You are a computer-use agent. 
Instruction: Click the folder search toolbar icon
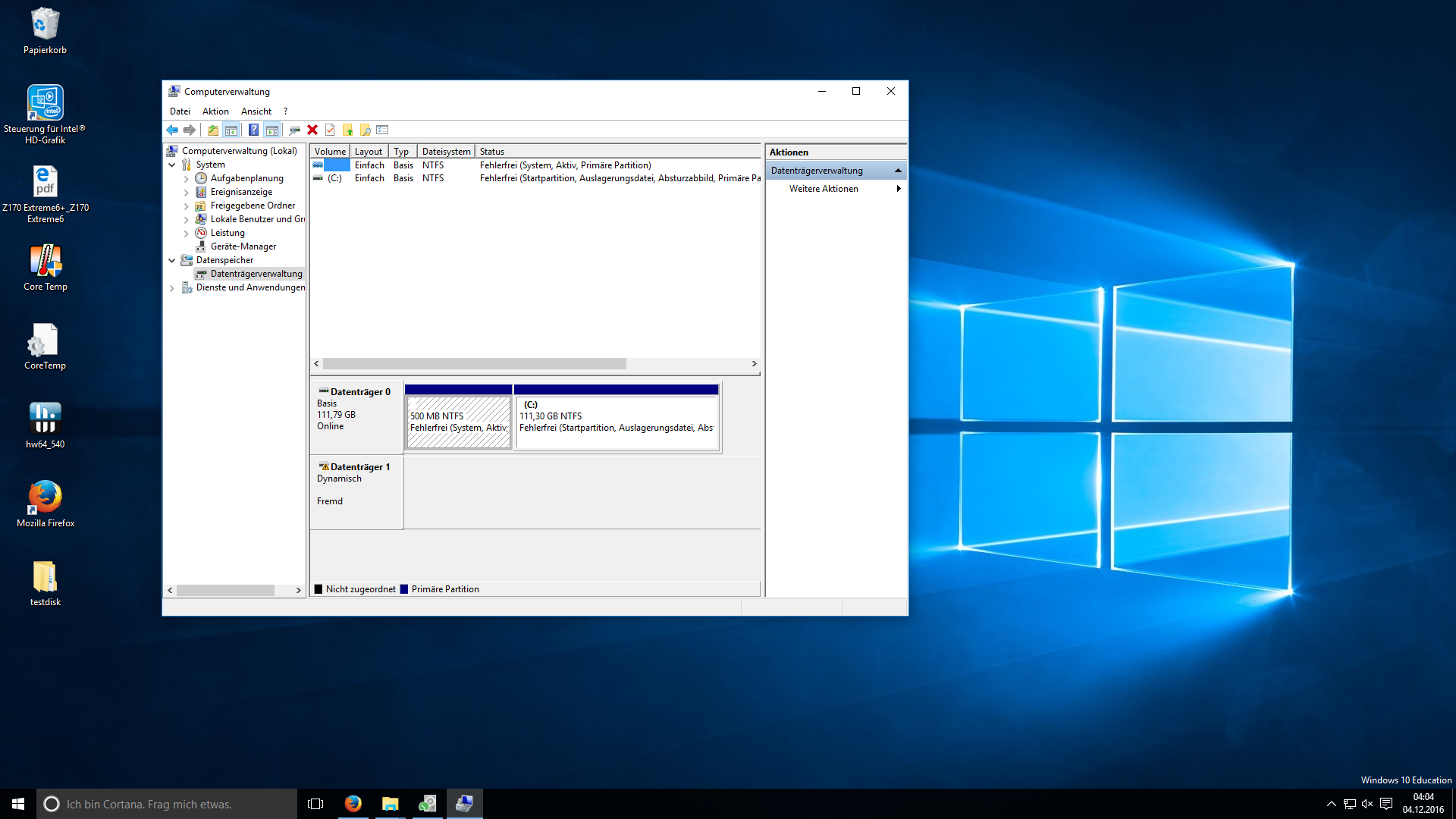click(365, 130)
